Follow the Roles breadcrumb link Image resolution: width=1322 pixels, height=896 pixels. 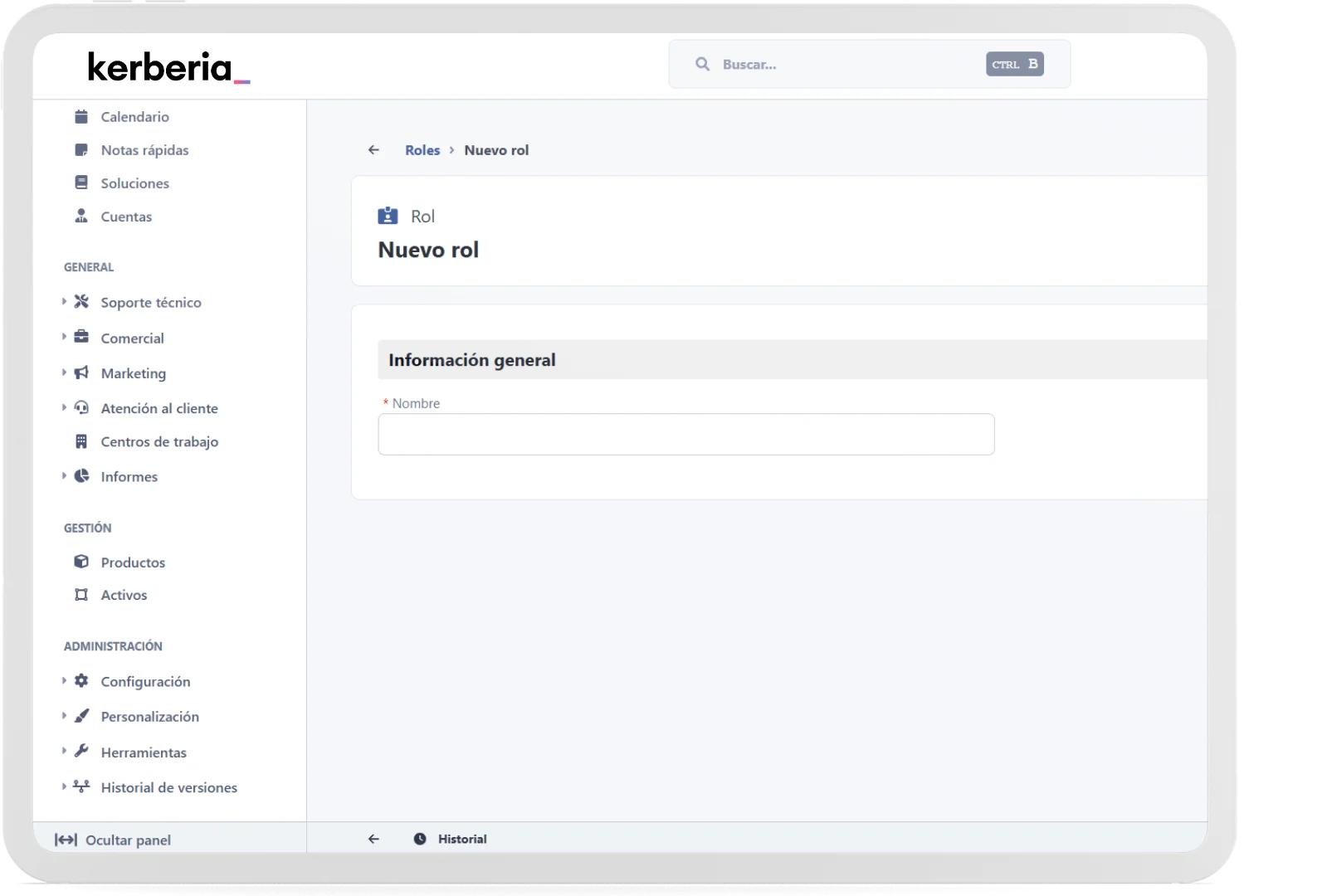click(422, 150)
